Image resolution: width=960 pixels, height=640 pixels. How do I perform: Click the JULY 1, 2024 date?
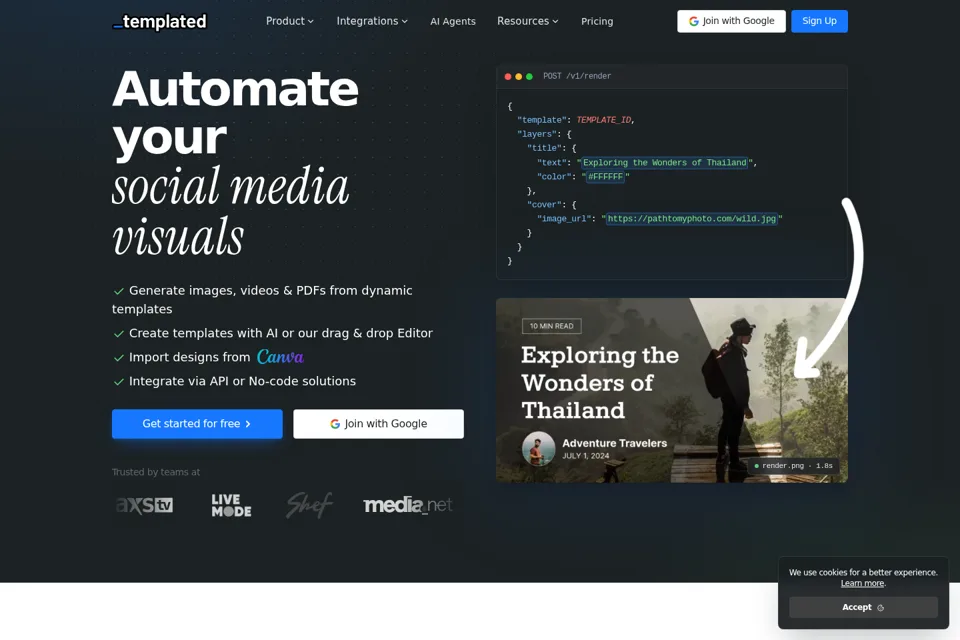[x=585, y=456]
